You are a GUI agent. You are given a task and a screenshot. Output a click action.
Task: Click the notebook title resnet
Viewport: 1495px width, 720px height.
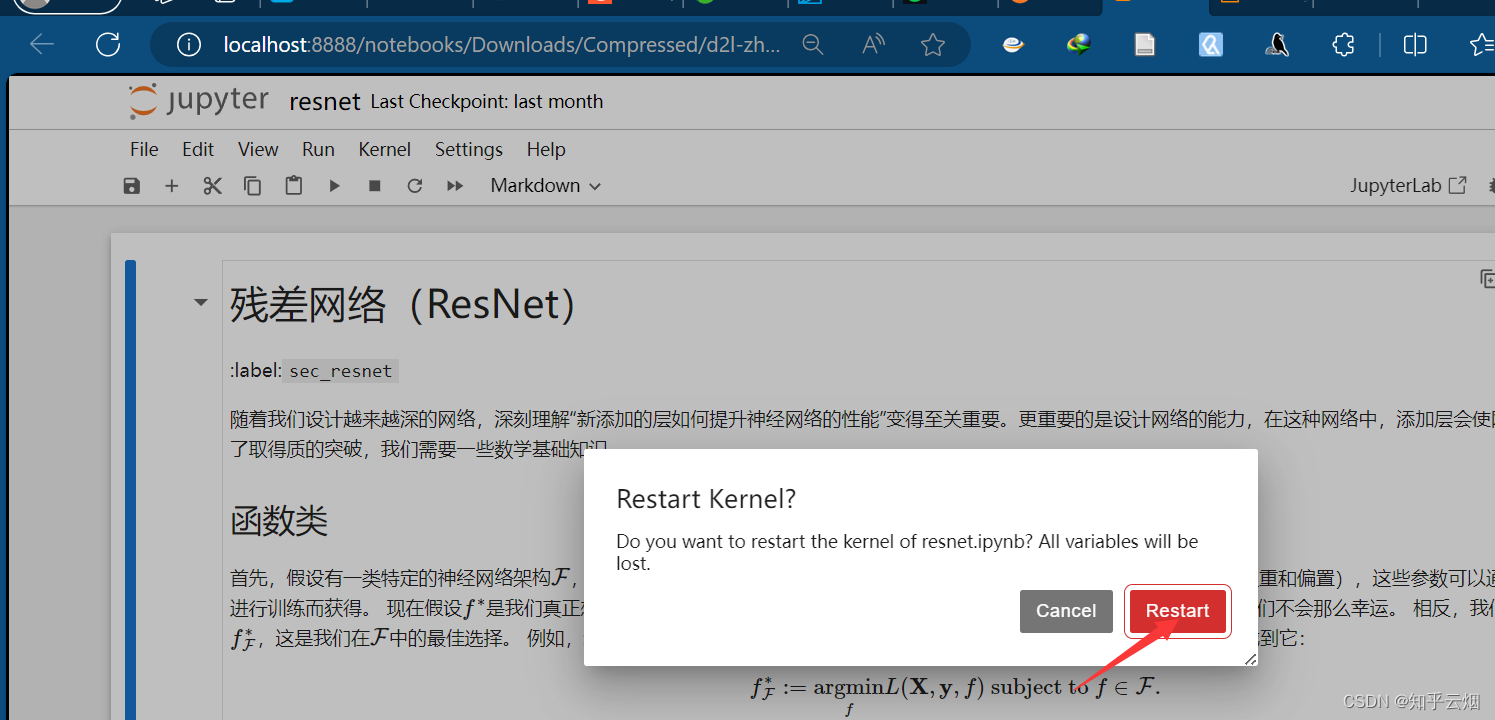point(325,102)
